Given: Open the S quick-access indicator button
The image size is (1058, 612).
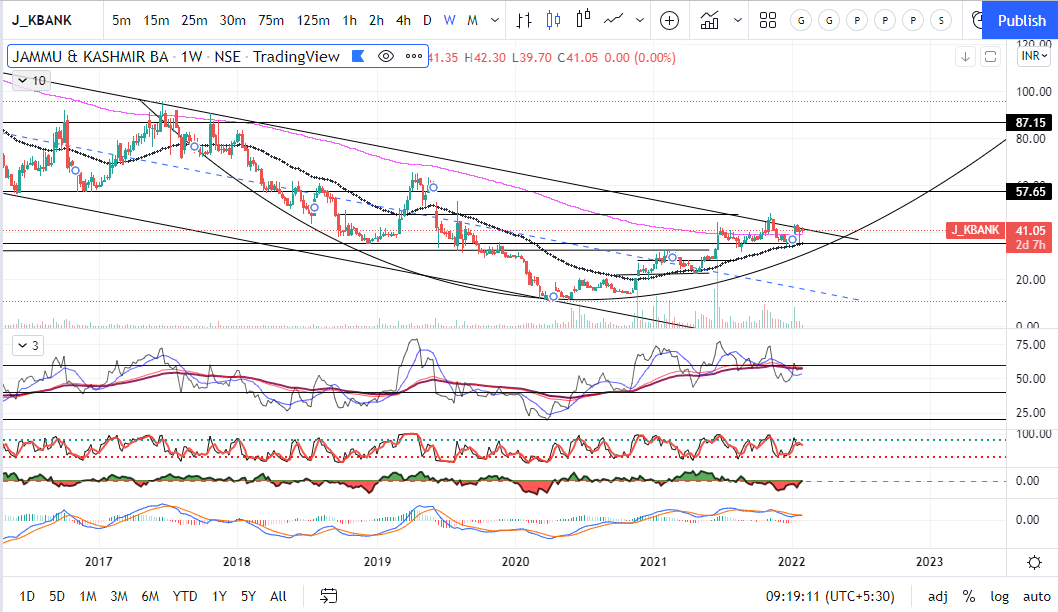Looking at the screenshot, I should point(941,21).
